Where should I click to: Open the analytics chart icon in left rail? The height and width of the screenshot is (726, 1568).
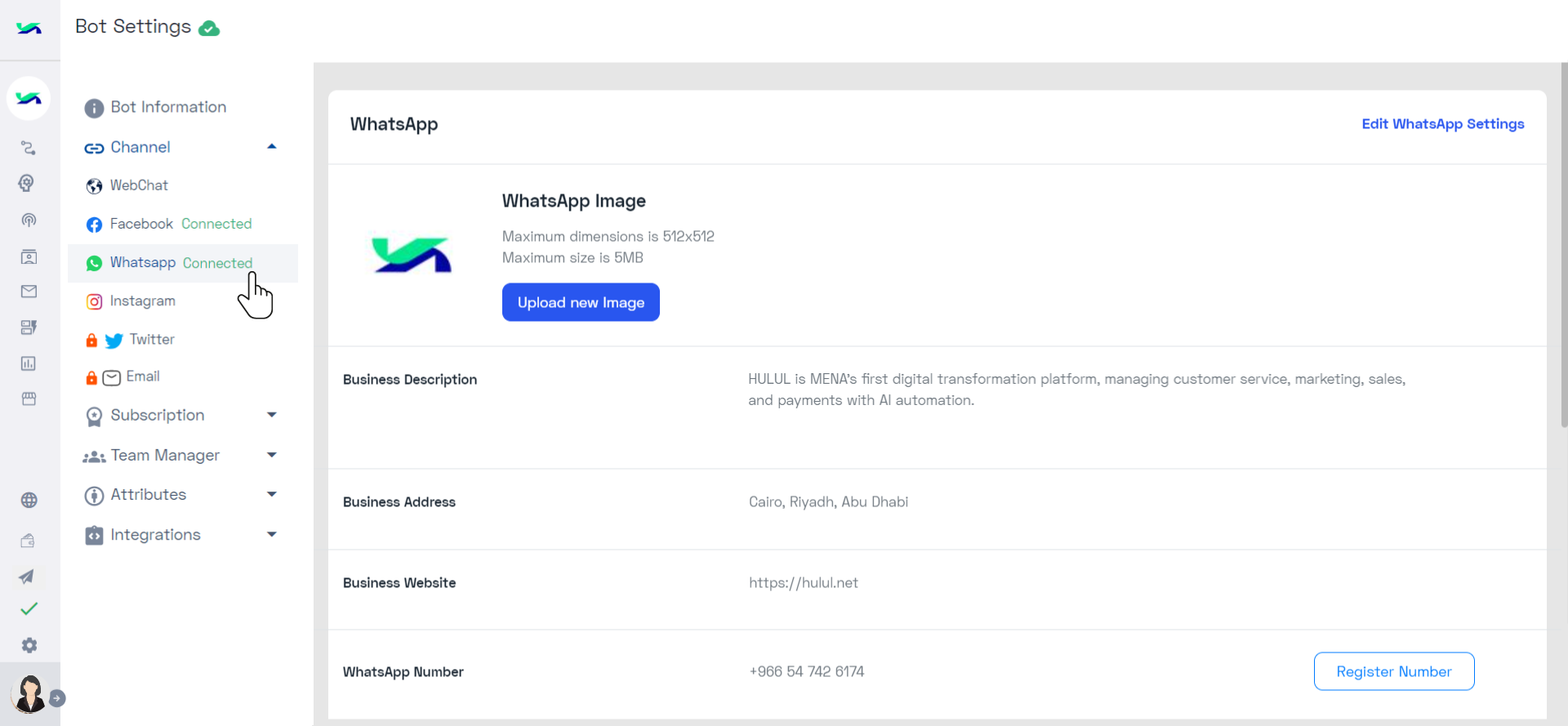29,363
